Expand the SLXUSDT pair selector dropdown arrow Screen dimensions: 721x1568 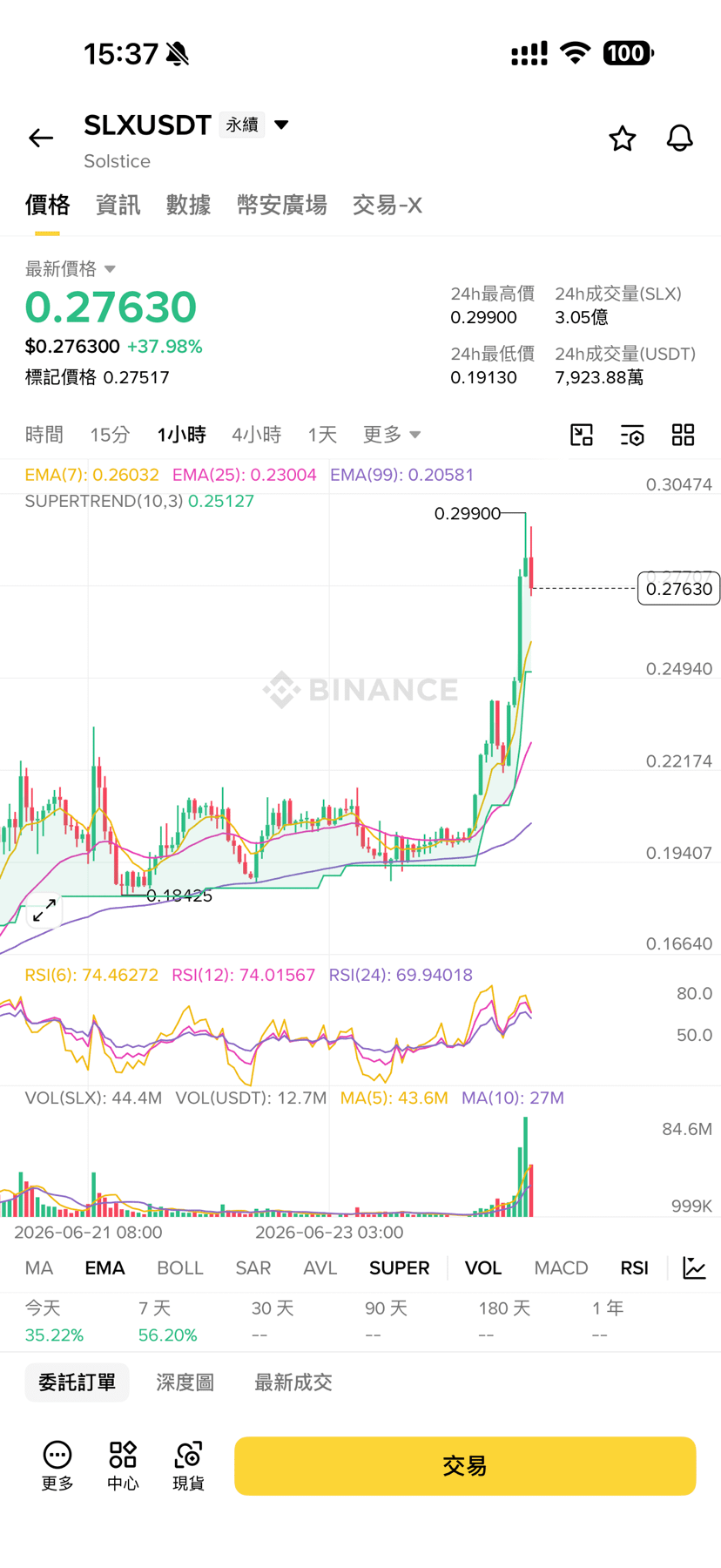[x=281, y=125]
